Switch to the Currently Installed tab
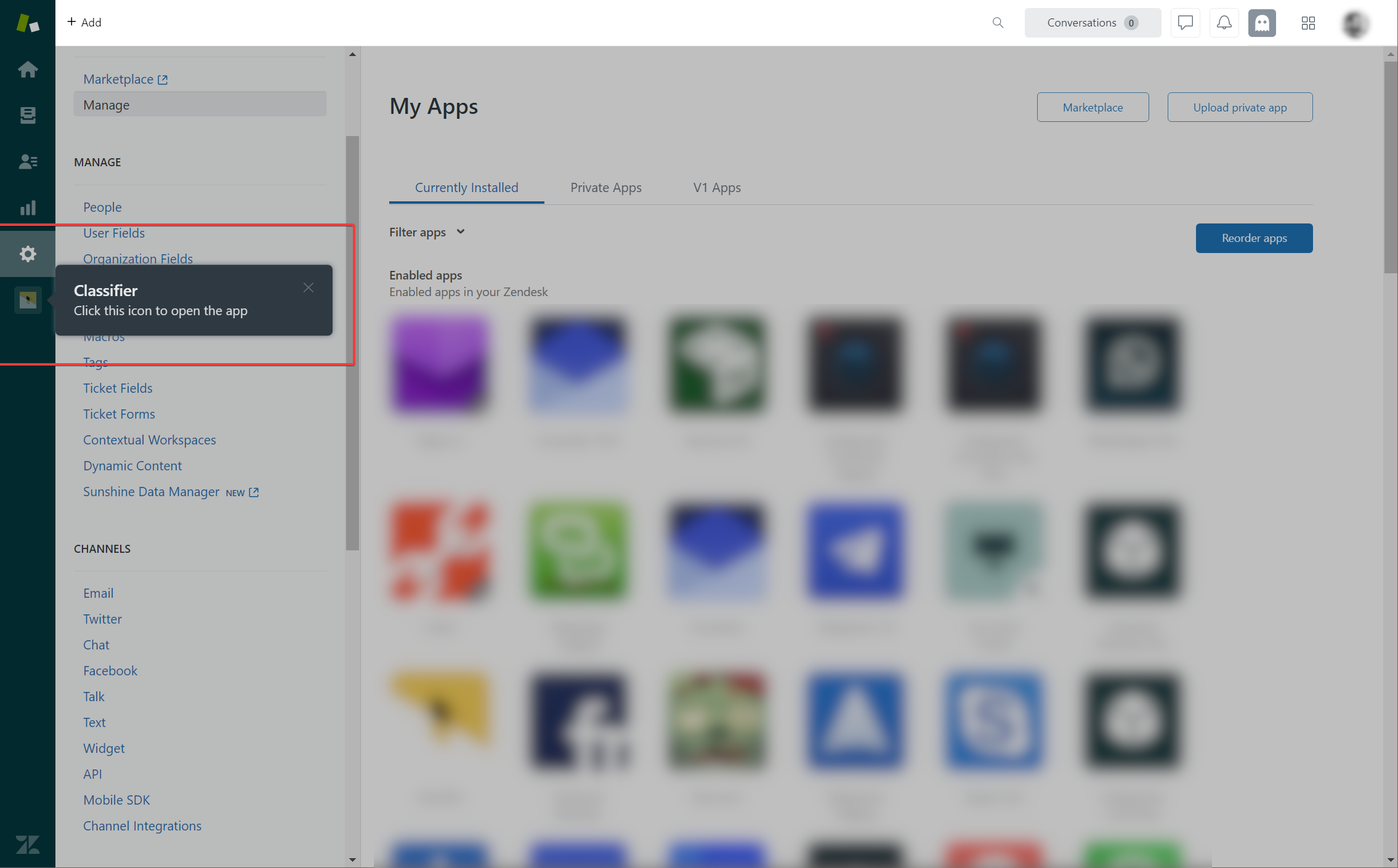Image resolution: width=1398 pixels, height=868 pixels. (466, 187)
